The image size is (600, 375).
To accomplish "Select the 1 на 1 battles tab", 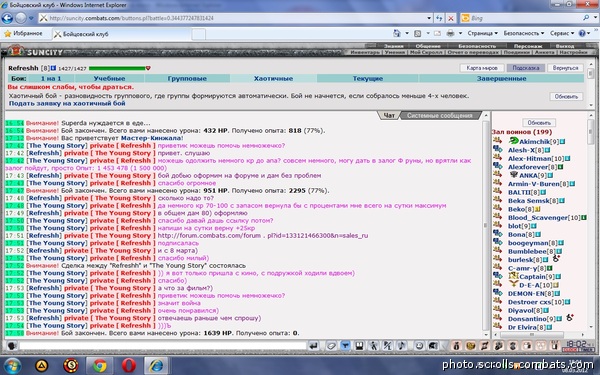I will click(51, 78).
